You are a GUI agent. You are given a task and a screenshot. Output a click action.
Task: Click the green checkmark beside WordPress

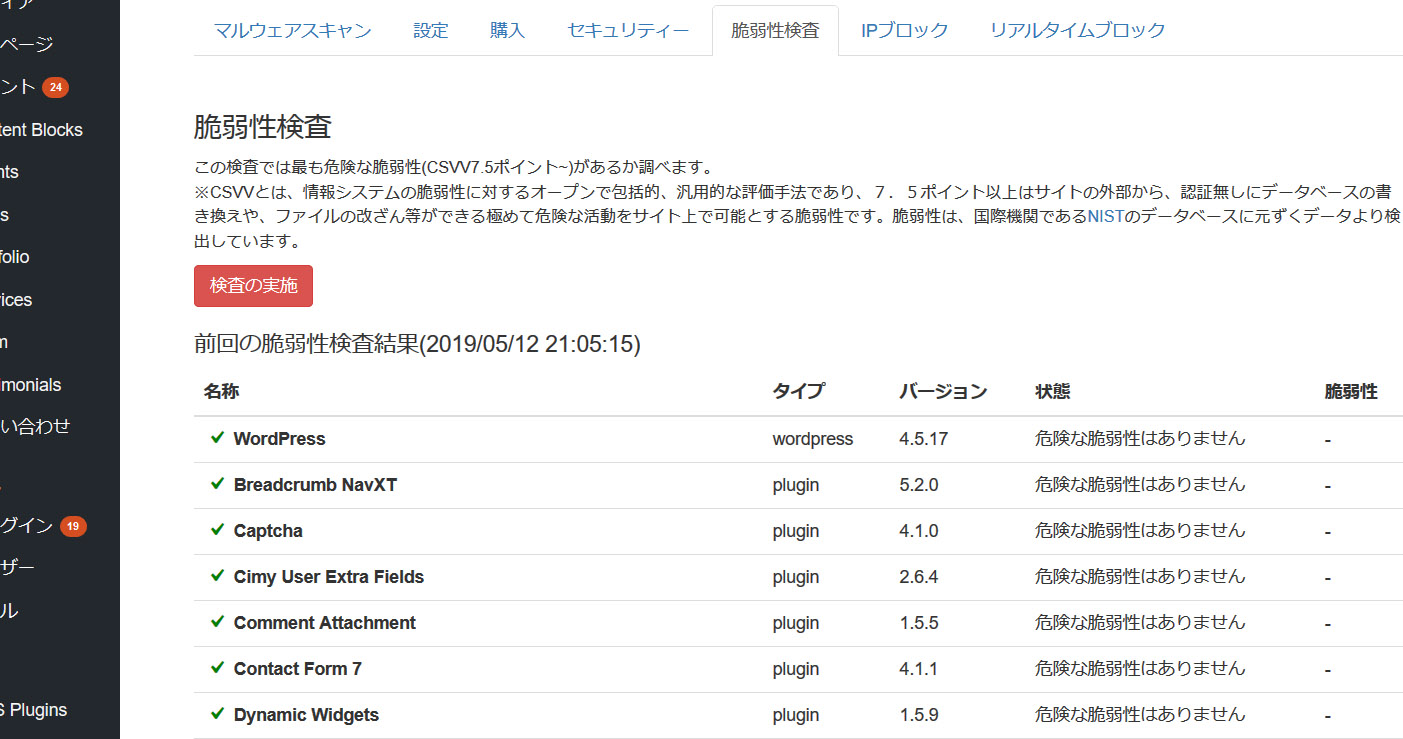coord(217,438)
